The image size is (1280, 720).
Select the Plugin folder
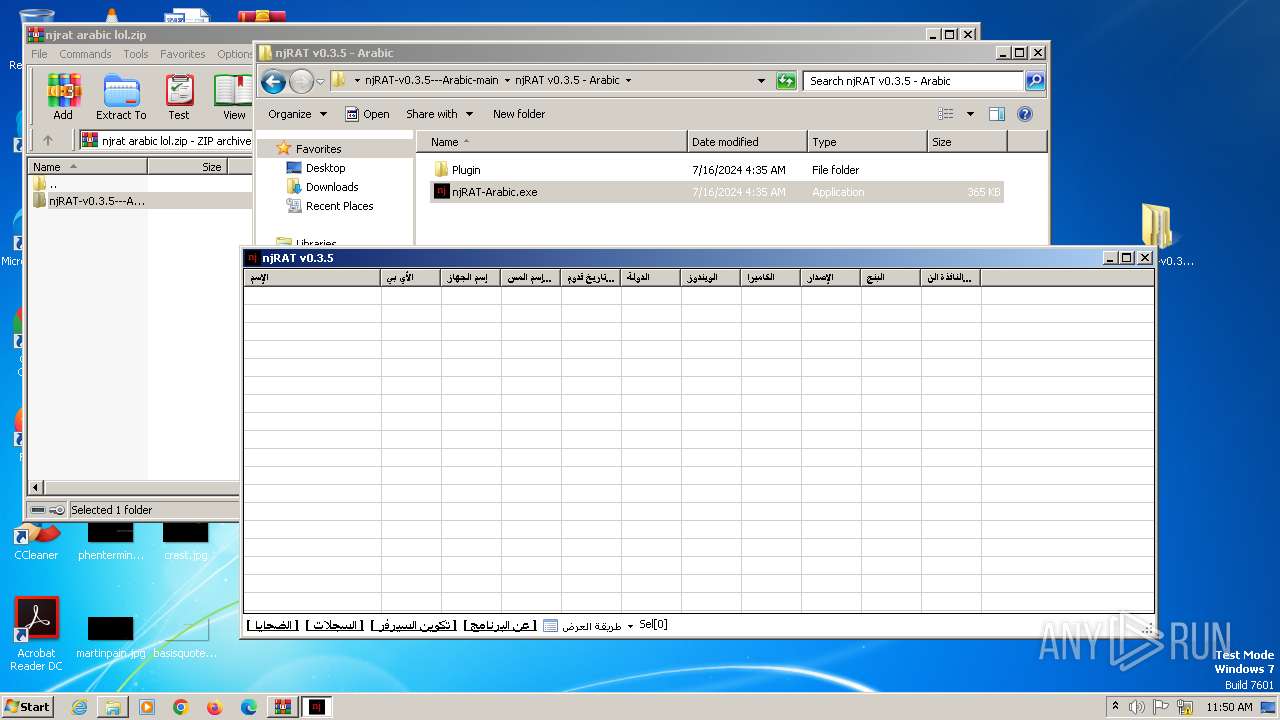pyautogui.click(x=466, y=170)
